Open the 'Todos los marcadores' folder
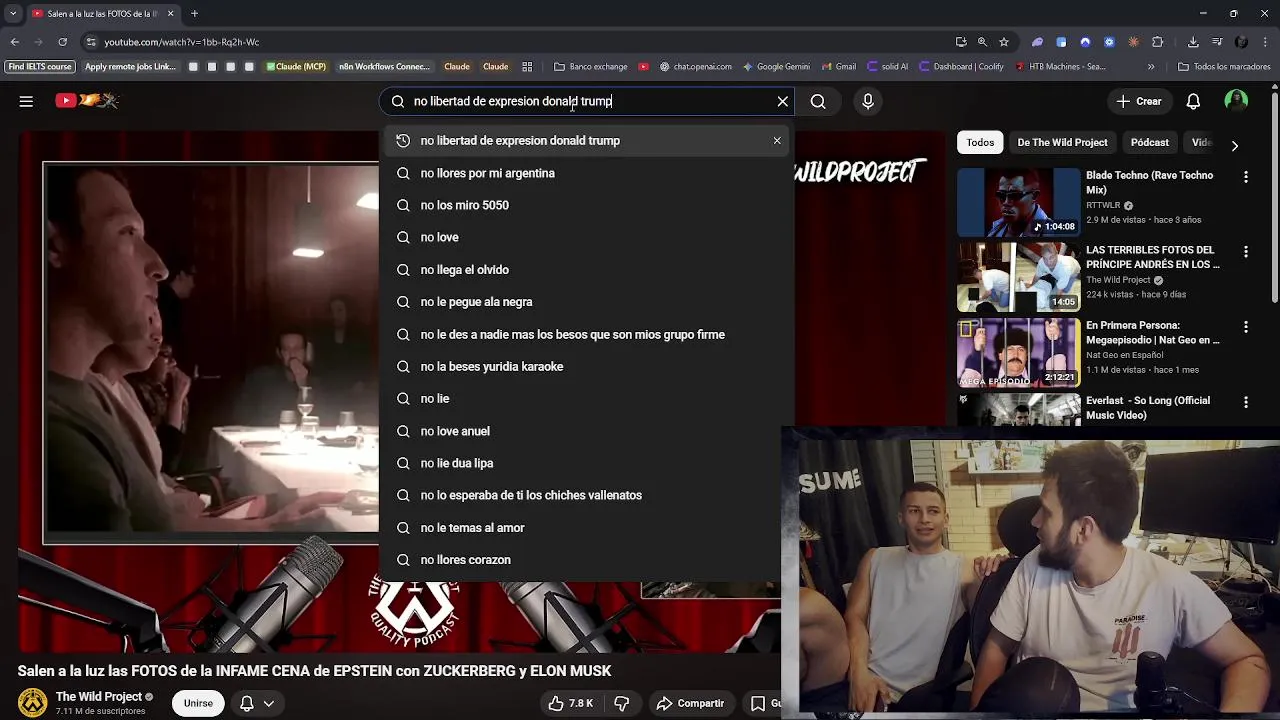The image size is (1280, 720). click(x=1224, y=67)
